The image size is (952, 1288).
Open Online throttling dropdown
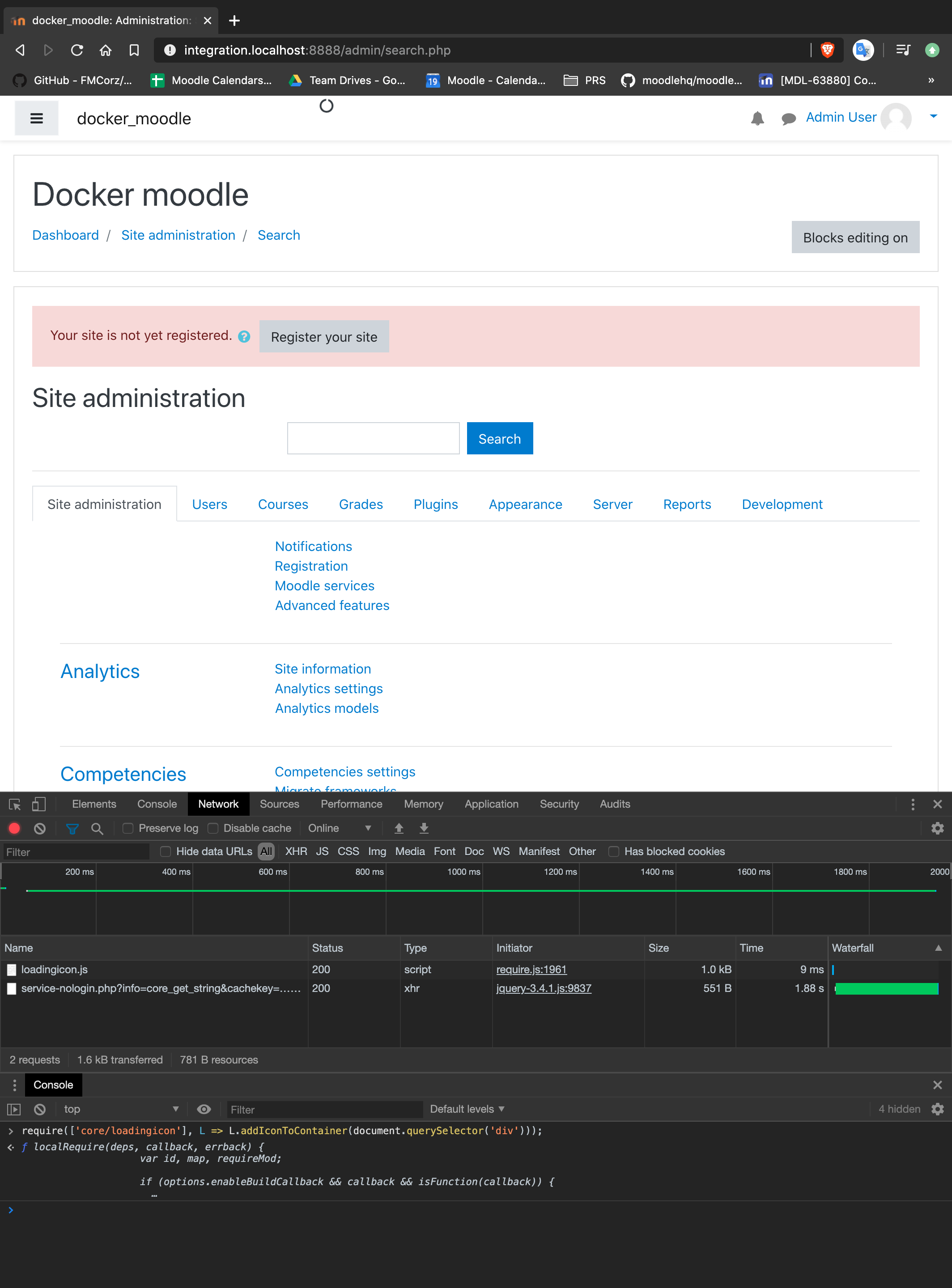coord(340,828)
